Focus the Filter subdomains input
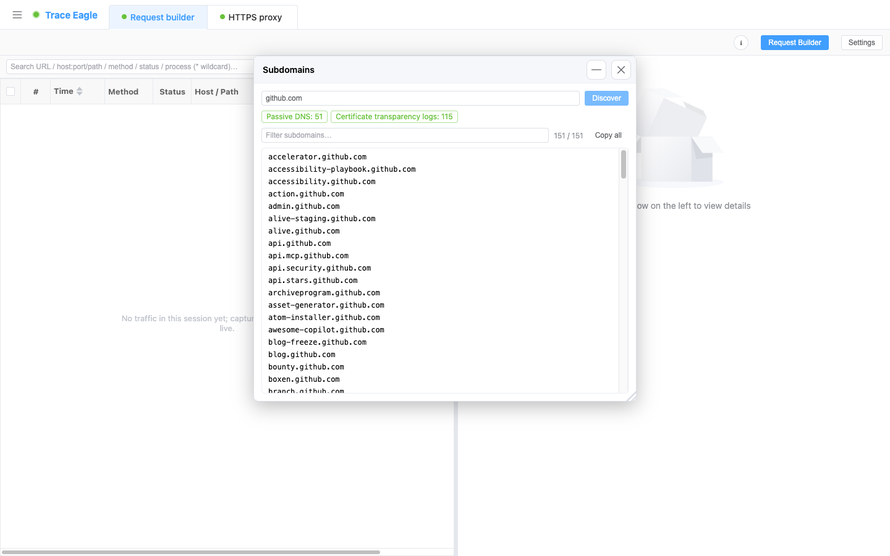 [405, 135]
